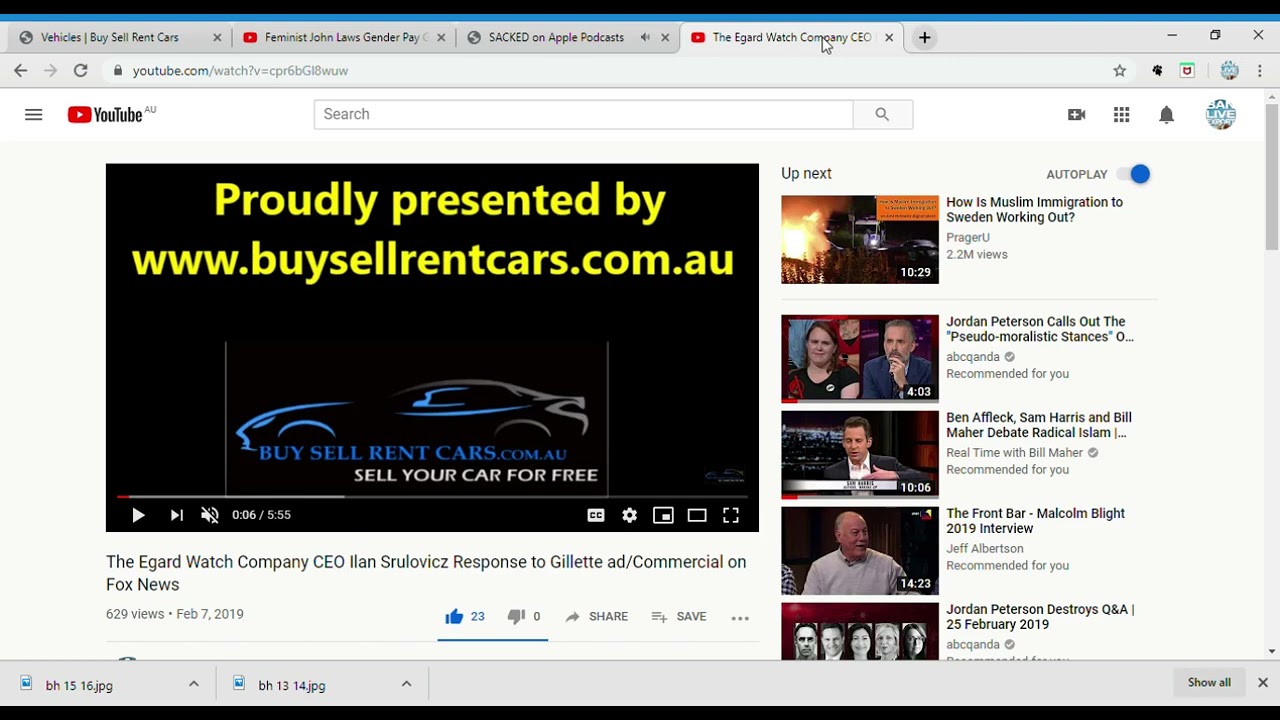
Task: Switch to miniplayer mode
Action: [x=663, y=515]
